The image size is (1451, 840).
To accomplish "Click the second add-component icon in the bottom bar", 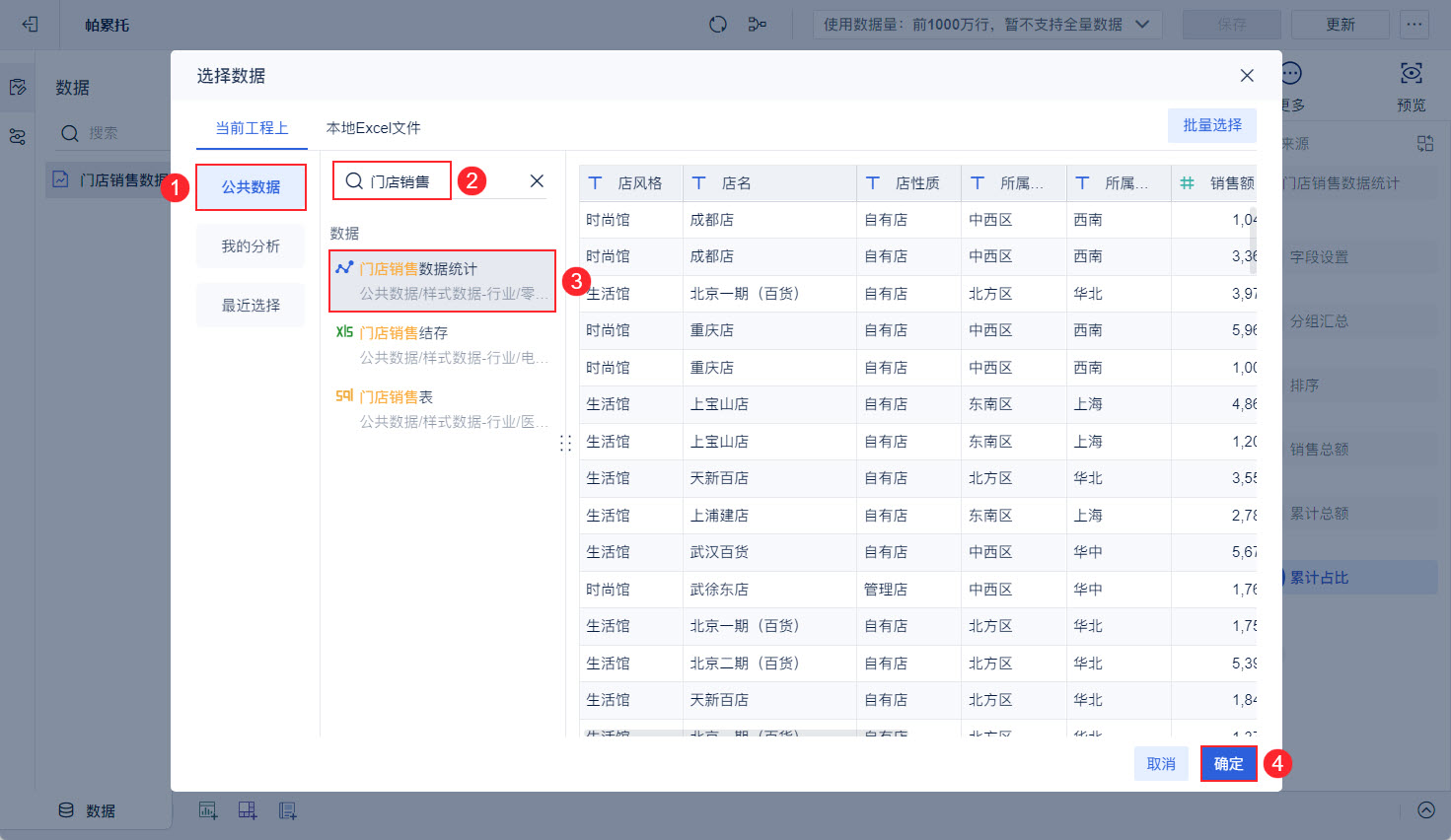I will (248, 810).
